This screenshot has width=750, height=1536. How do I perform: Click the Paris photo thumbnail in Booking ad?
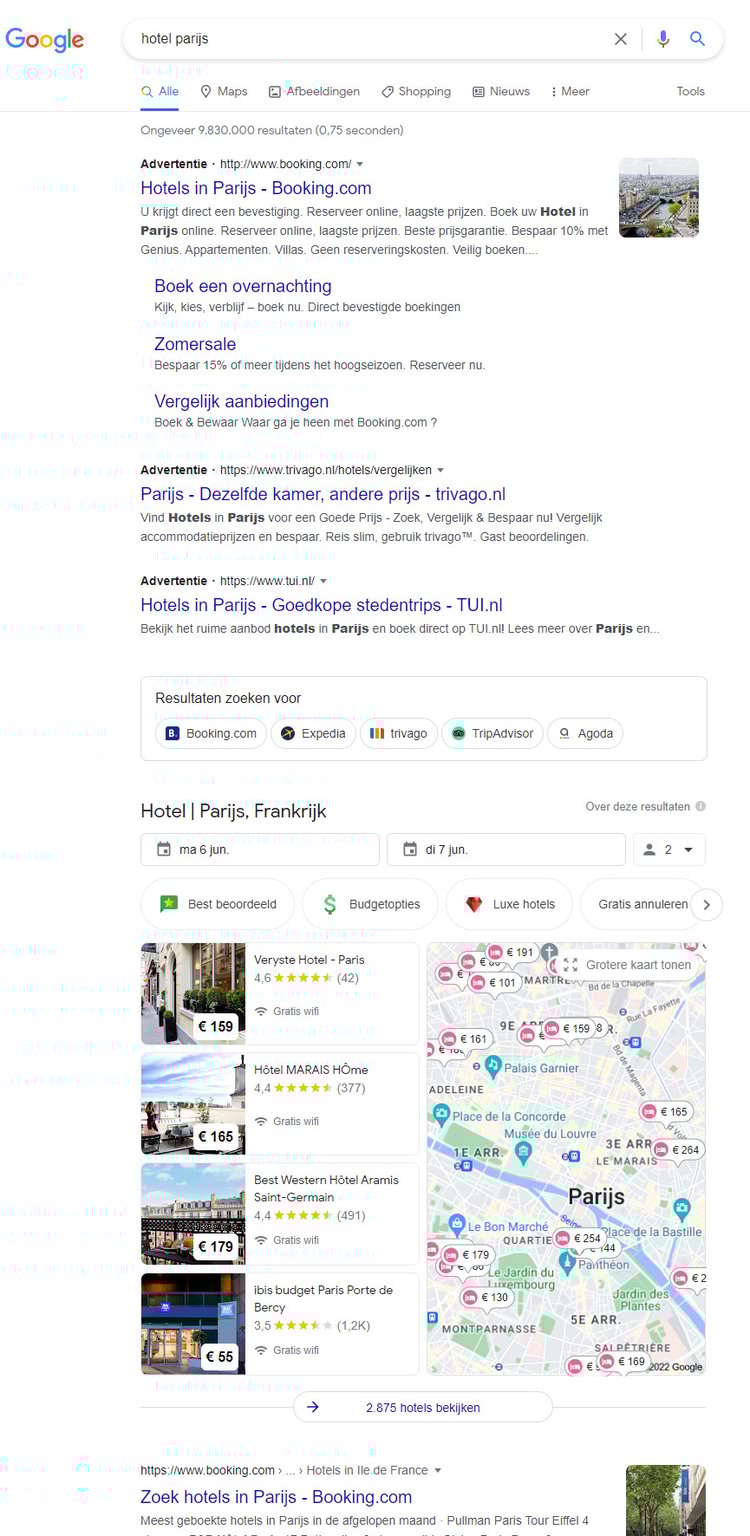coord(659,197)
